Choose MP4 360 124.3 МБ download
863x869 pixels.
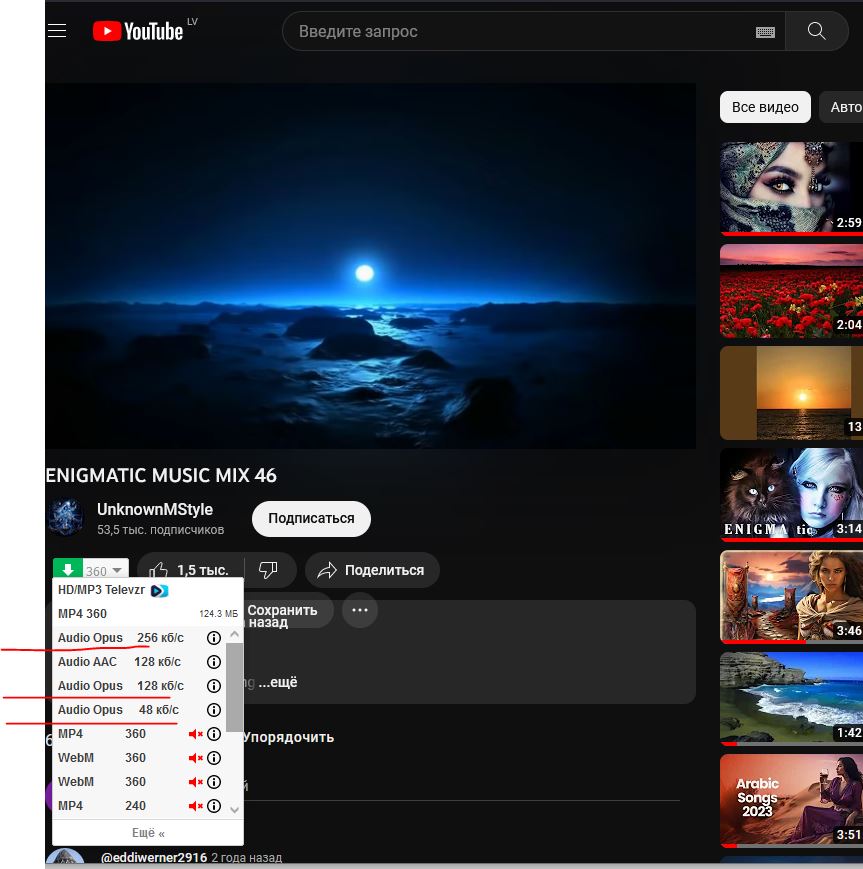pyautogui.click(x=148, y=614)
